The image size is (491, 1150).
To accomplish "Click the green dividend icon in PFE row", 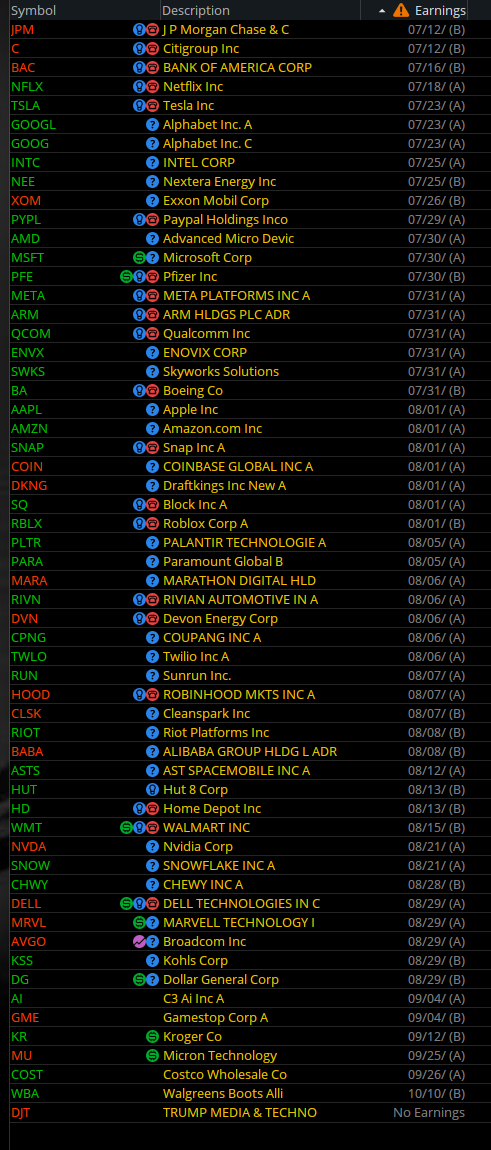I will 126,277.
